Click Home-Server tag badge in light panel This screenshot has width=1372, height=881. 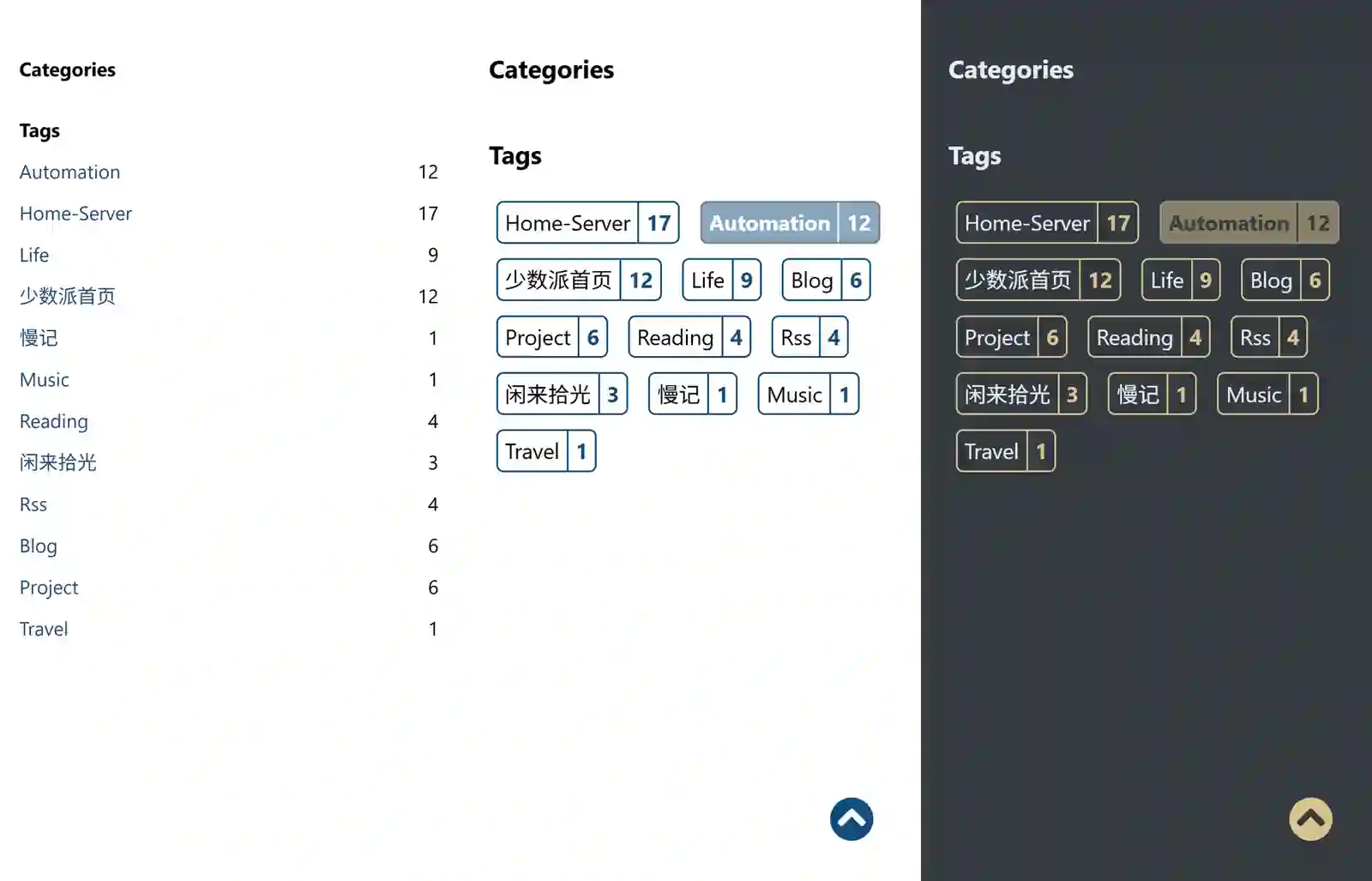coord(587,223)
